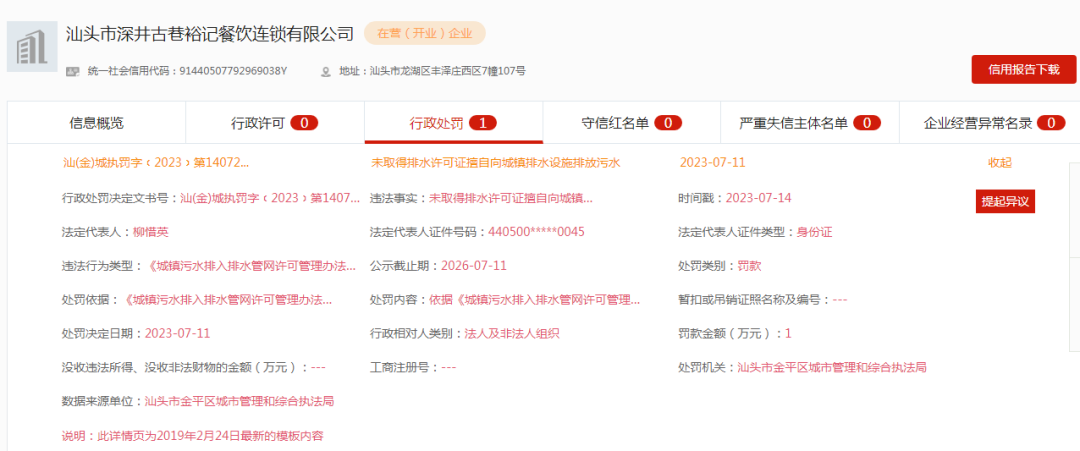Image resolution: width=1080 pixels, height=451 pixels.
Task: Click 提起异议 to raise an objection
Action: pyautogui.click(x=1005, y=201)
